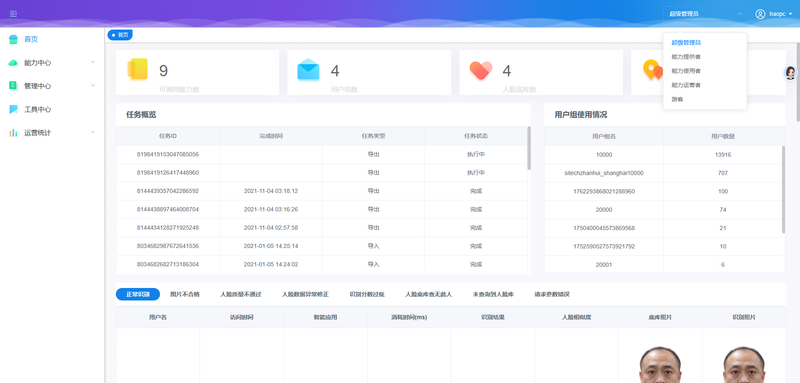The width and height of the screenshot is (800, 383).
Task: Switch to the 人脸底库查无此人 tab
Action: [429, 294]
